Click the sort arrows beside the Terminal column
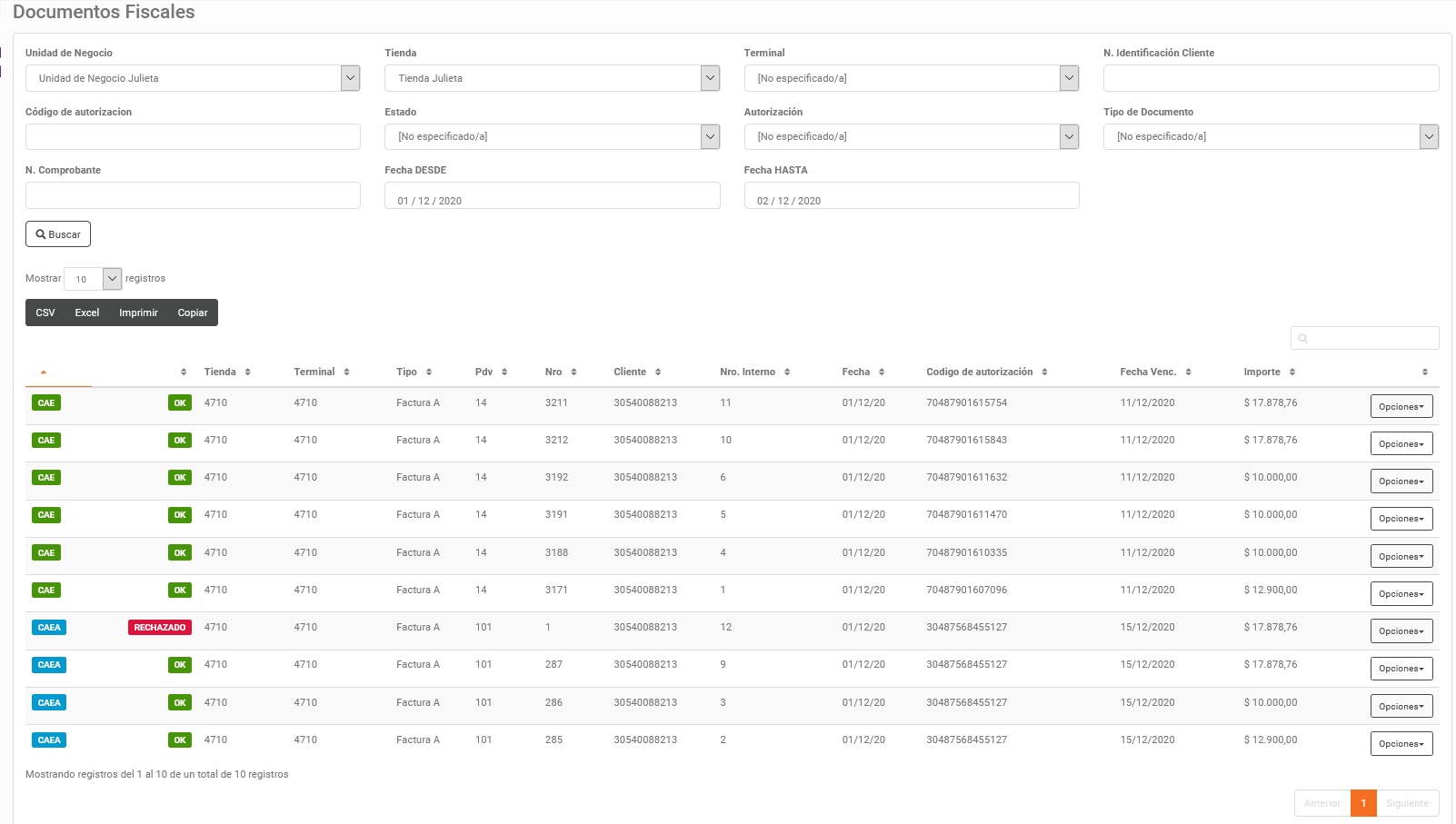The width and height of the screenshot is (1456, 824). pos(346,372)
